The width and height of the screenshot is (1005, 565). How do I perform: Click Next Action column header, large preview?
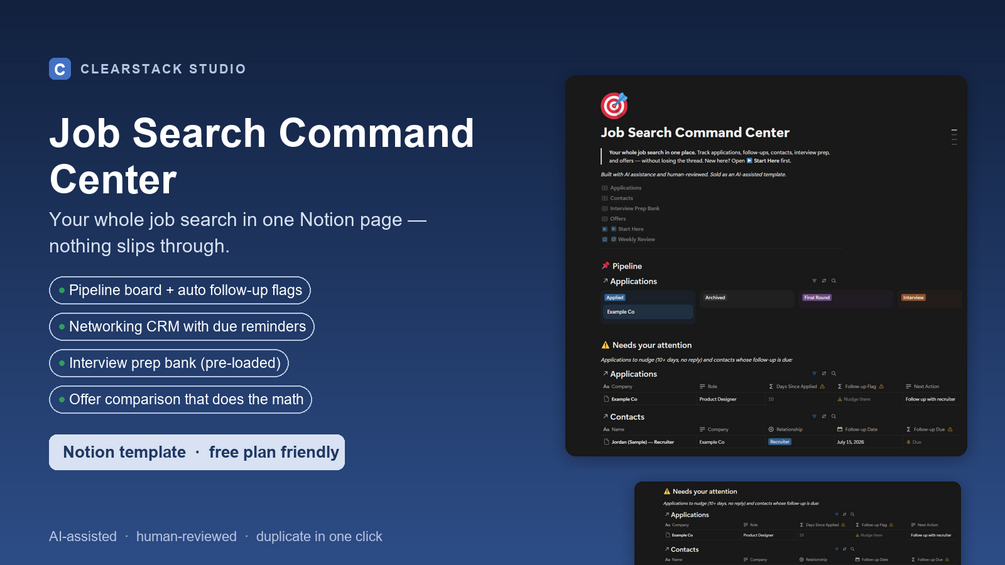click(922, 386)
